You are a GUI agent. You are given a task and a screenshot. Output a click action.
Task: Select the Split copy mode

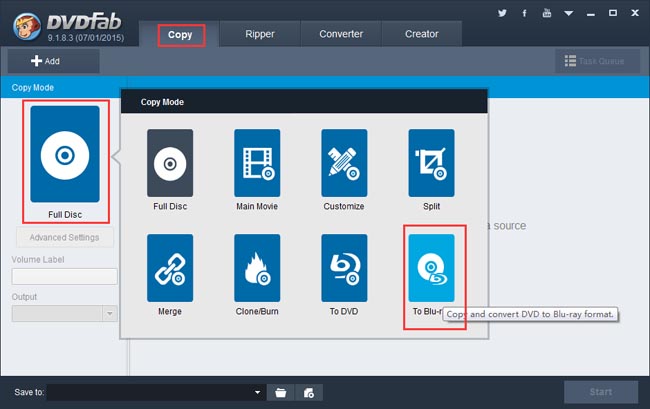coord(431,163)
